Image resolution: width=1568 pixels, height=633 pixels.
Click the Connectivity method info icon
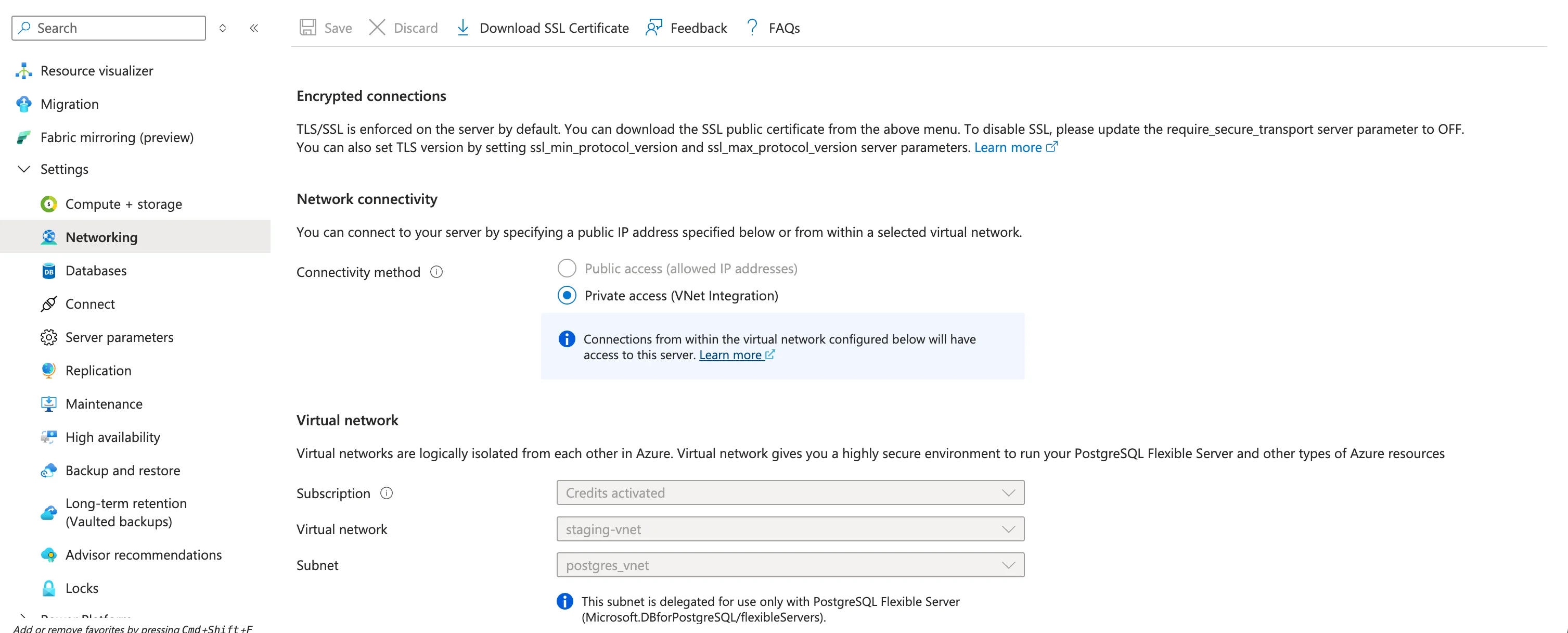click(436, 272)
